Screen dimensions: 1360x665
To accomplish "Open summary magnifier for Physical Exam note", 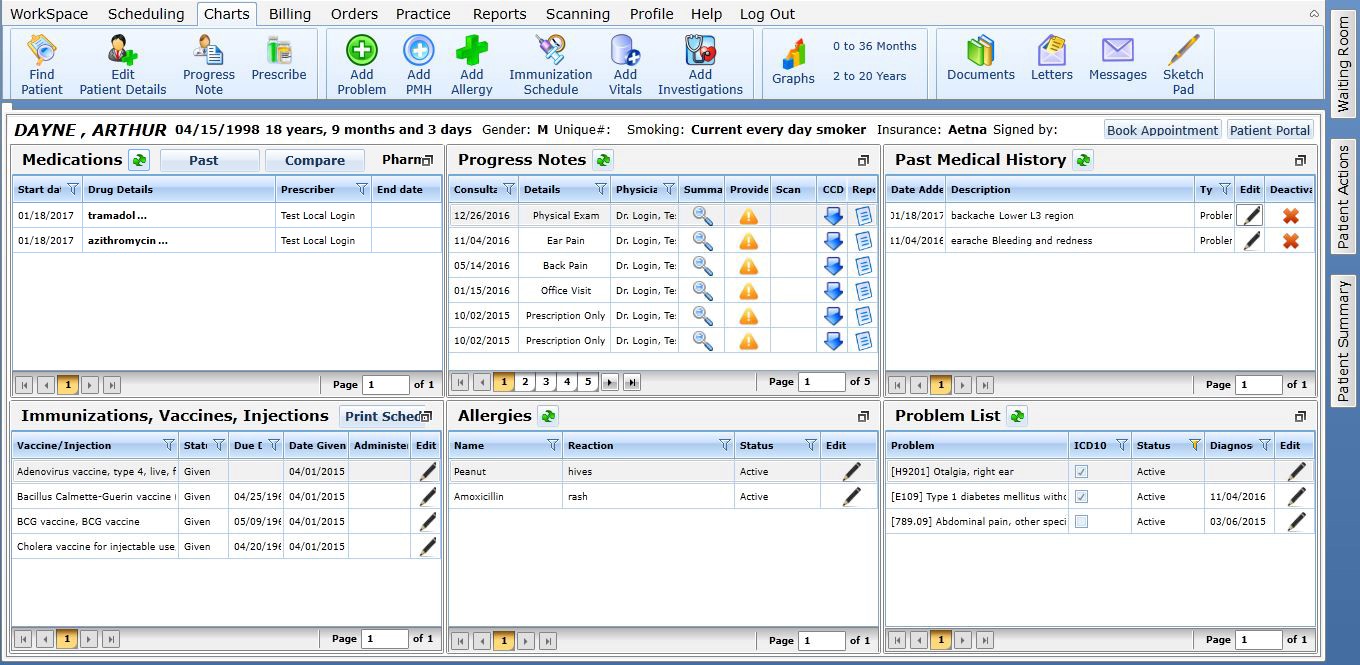I will 701,215.
